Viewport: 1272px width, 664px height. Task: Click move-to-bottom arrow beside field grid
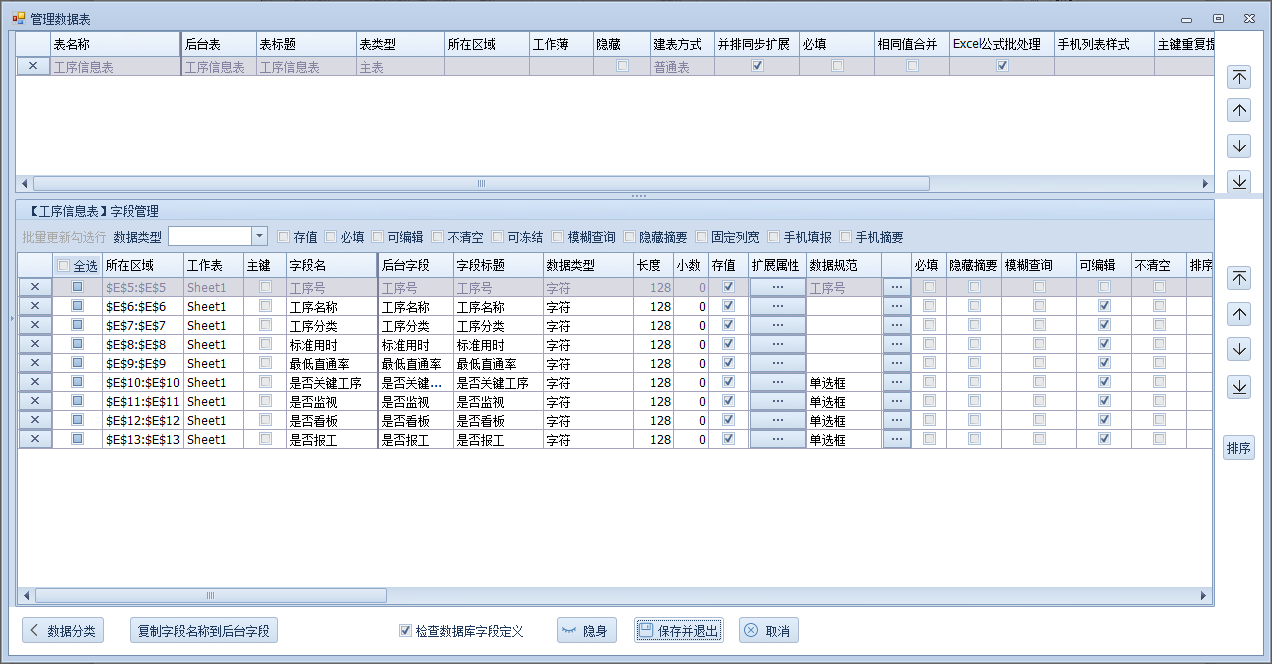click(1239, 387)
